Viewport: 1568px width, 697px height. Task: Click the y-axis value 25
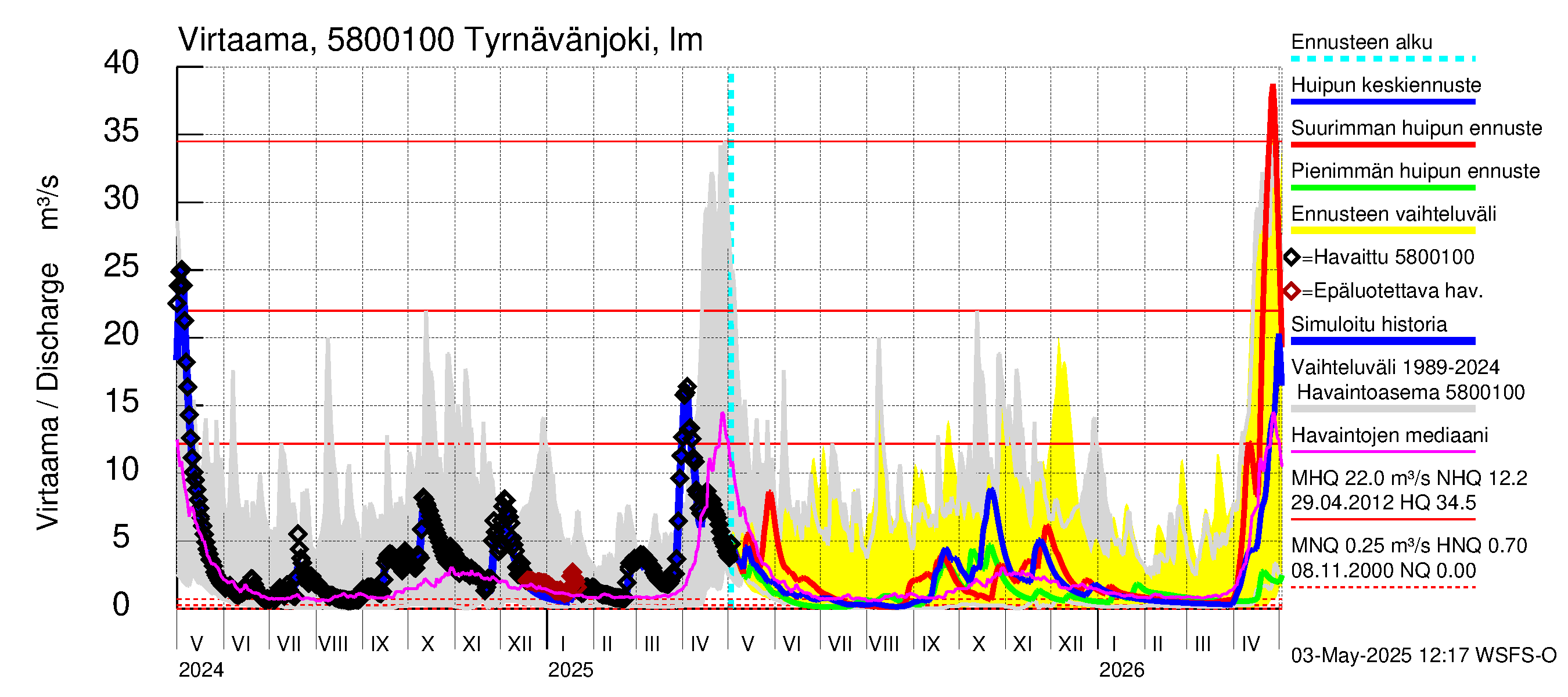point(121,266)
